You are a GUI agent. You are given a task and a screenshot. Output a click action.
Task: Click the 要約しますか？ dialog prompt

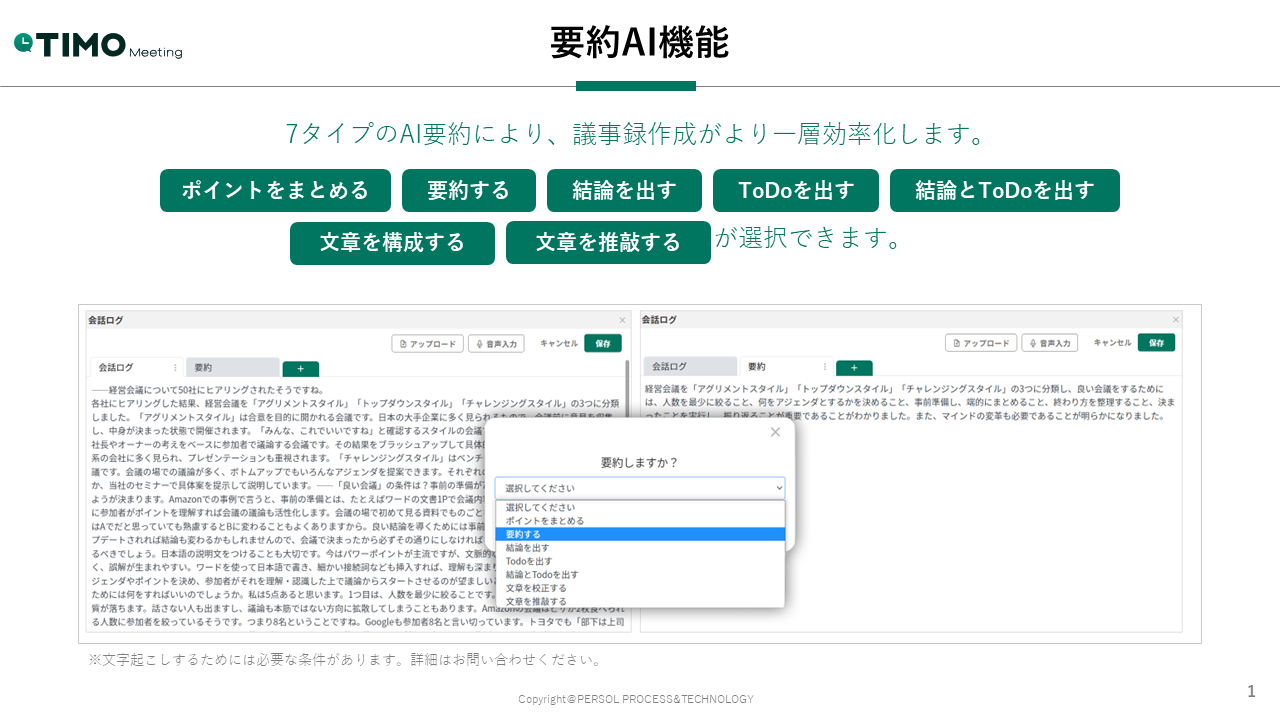(x=640, y=463)
